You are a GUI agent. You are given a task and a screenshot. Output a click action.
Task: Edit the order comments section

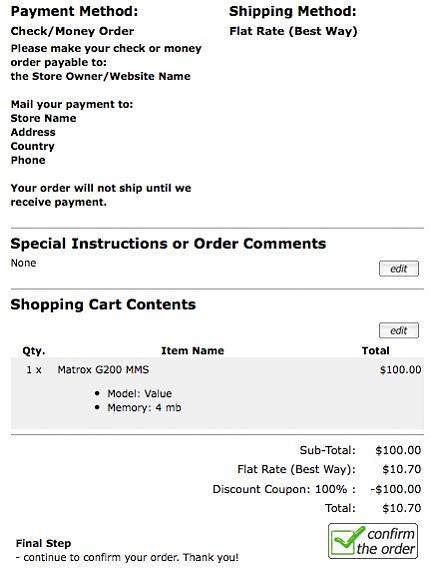click(x=399, y=268)
